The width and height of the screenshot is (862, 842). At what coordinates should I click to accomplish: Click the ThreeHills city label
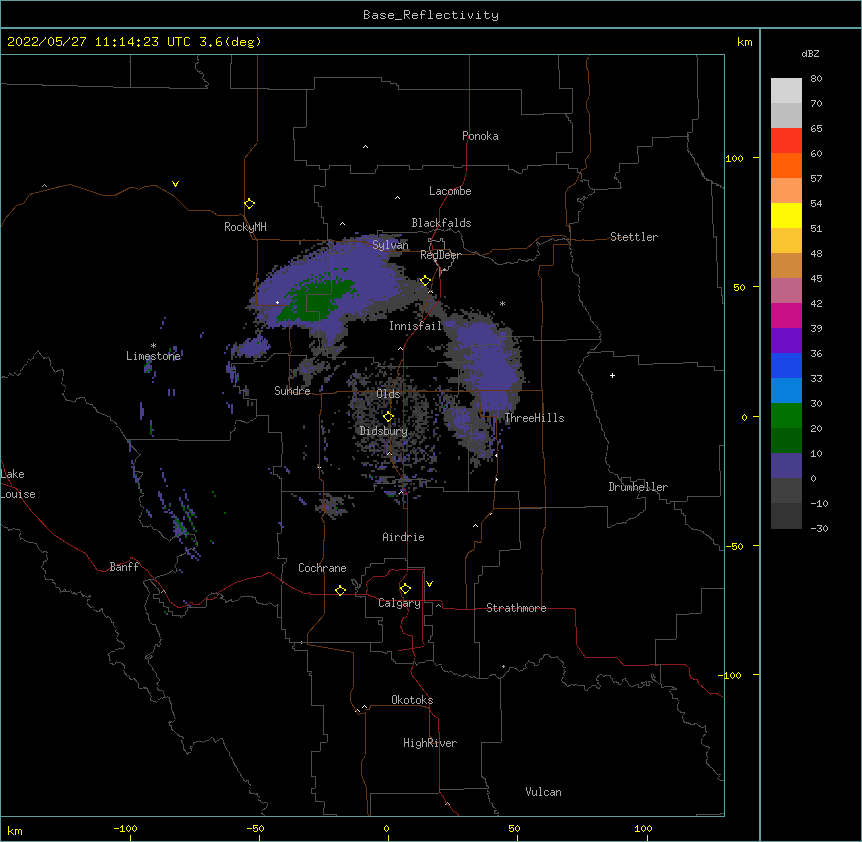click(x=534, y=418)
